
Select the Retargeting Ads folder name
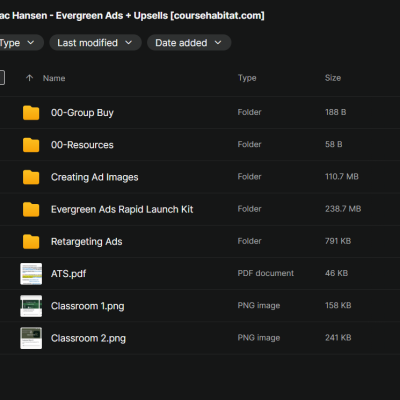[x=87, y=242]
